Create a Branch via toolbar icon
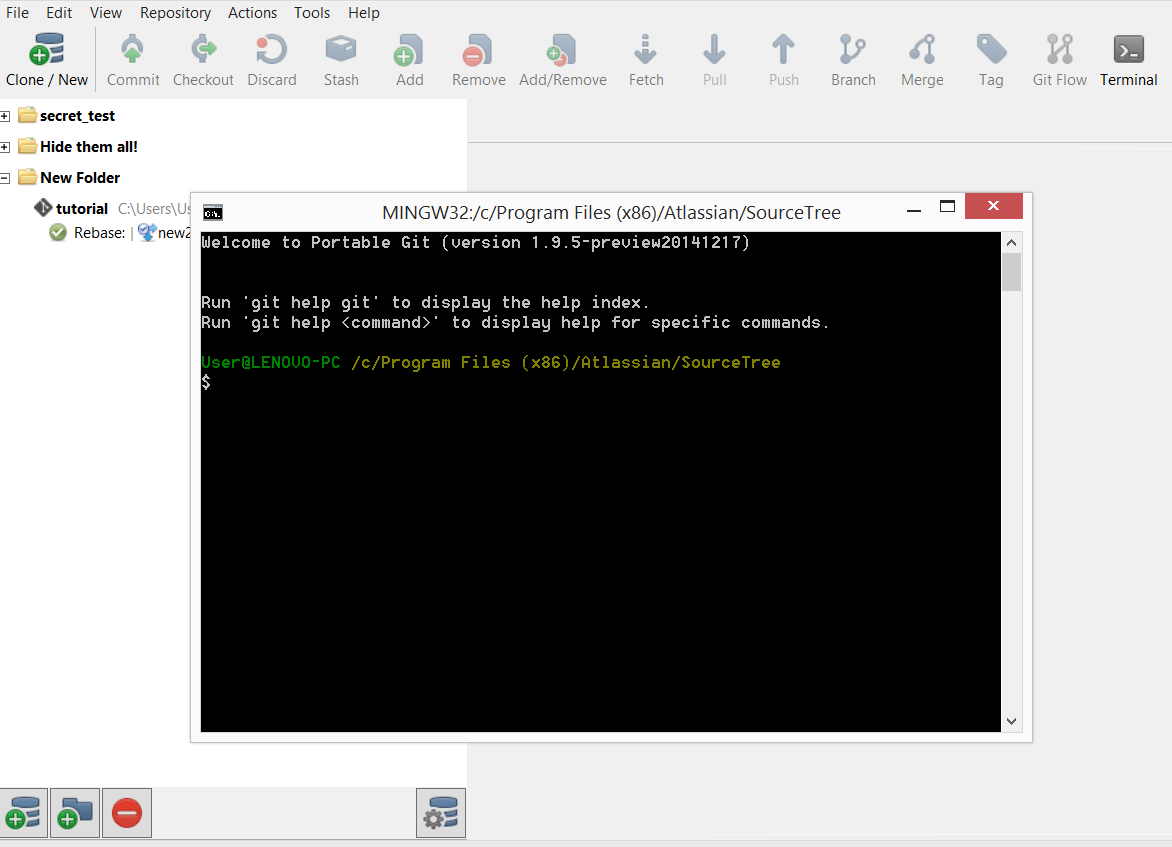The image size is (1172, 847). [x=853, y=50]
